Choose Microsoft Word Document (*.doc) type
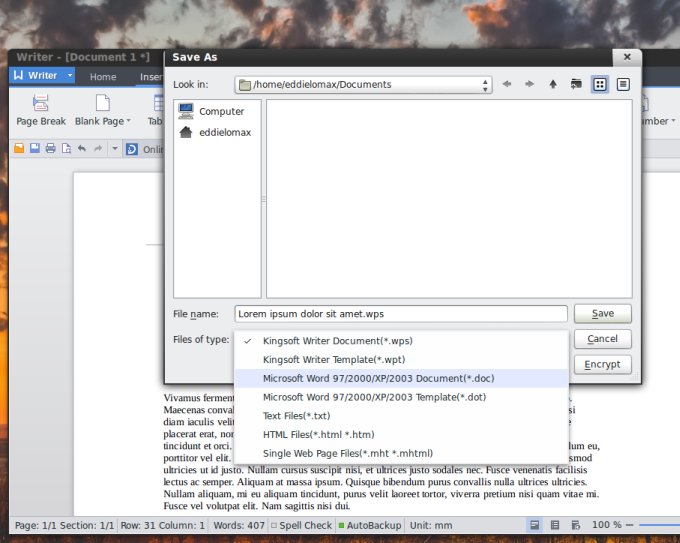Image resolution: width=680 pixels, height=543 pixels. click(401, 378)
